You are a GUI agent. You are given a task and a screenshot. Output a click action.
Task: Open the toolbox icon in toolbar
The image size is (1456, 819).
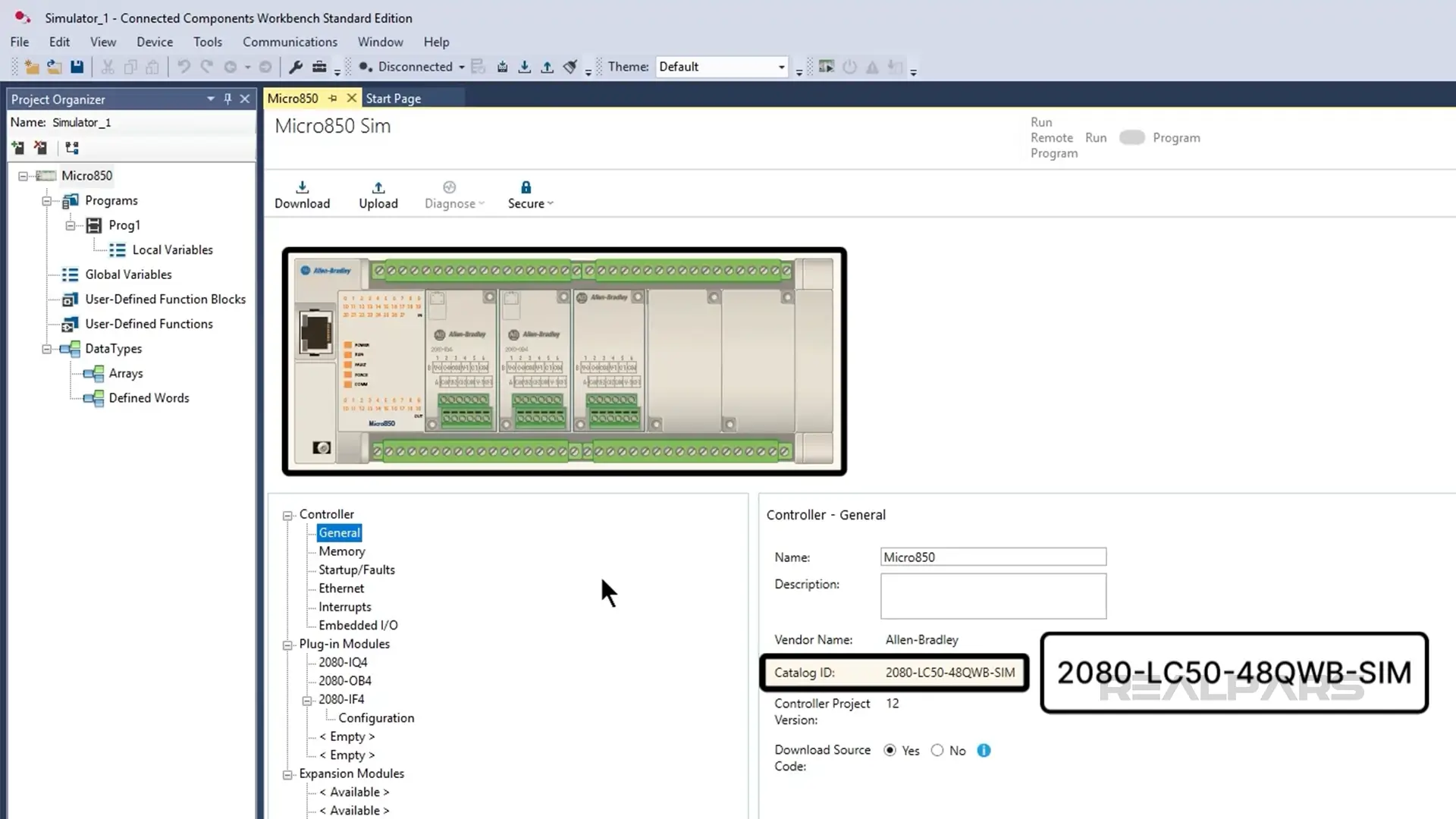coord(319,67)
